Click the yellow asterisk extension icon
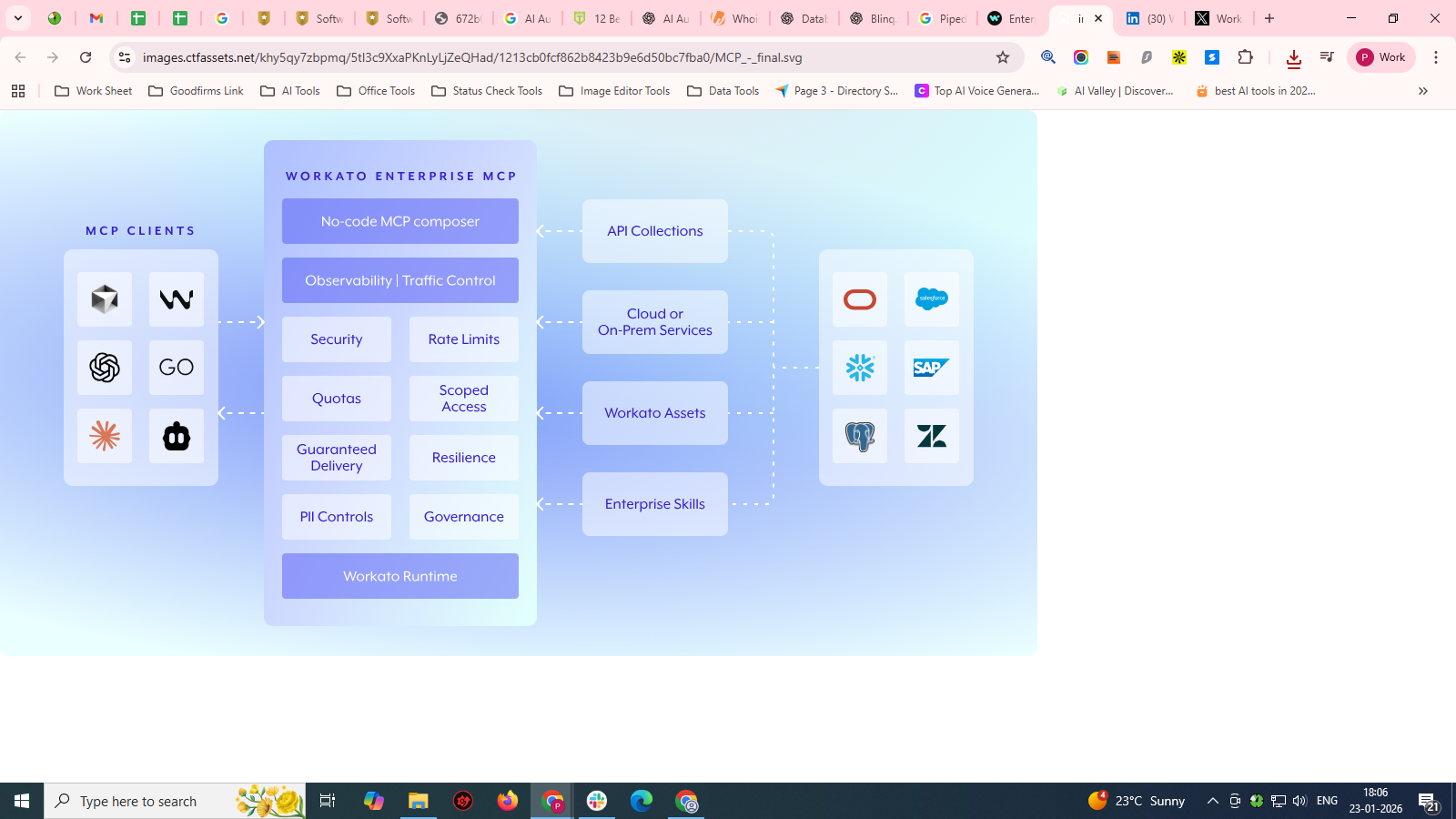This screenshot has height=819, width=1456. (1179, 57)
